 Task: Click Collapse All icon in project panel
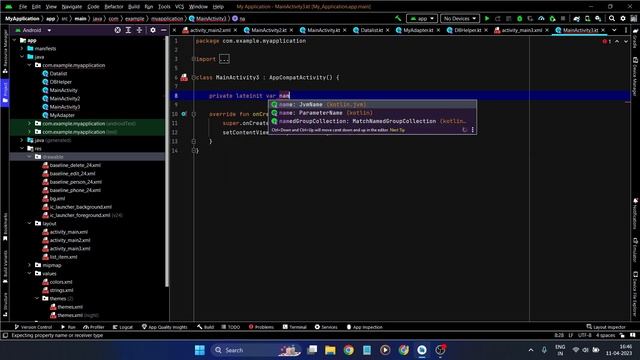click(x=139, y=30)
